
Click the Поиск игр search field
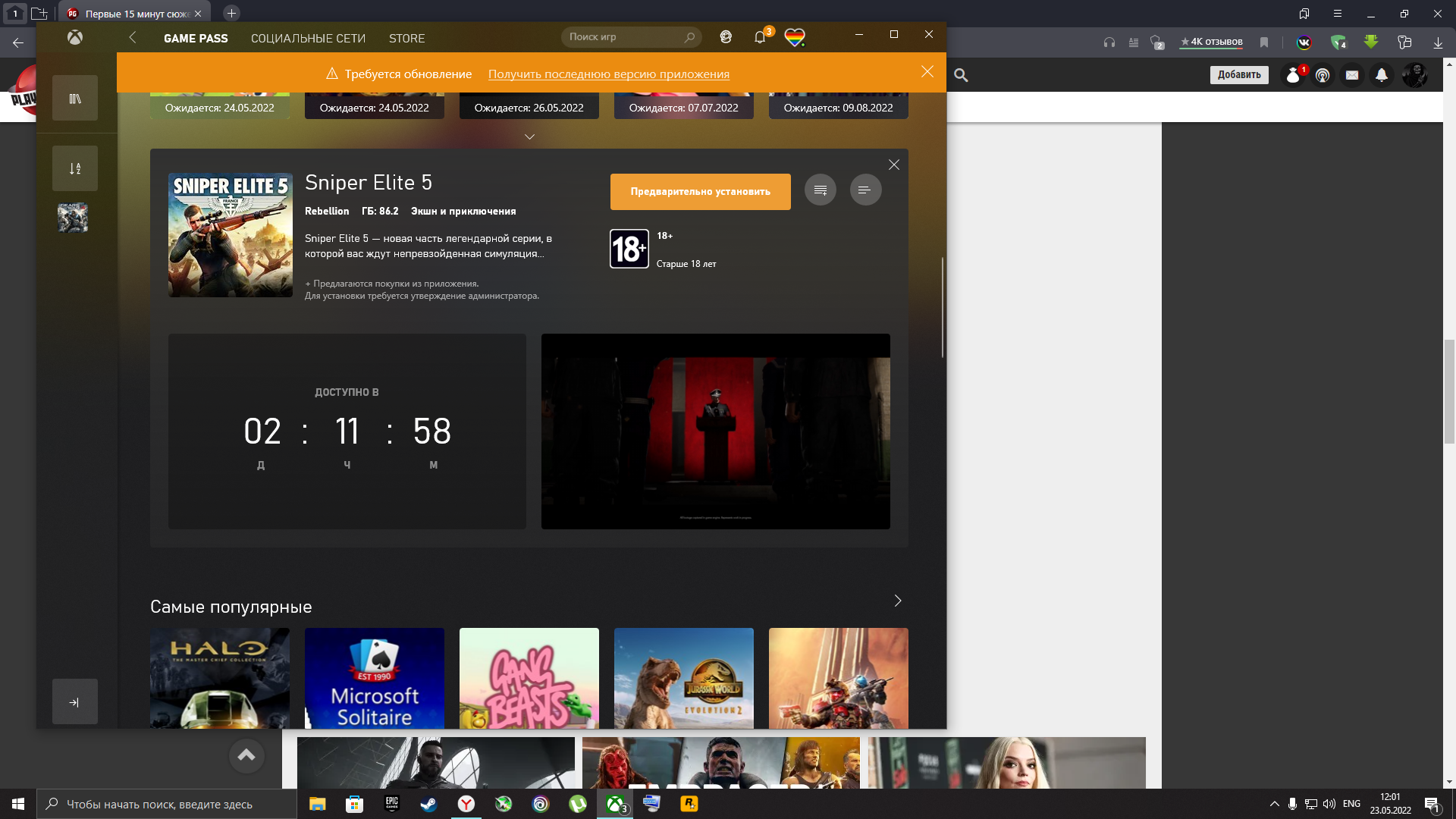coord(623,37)
